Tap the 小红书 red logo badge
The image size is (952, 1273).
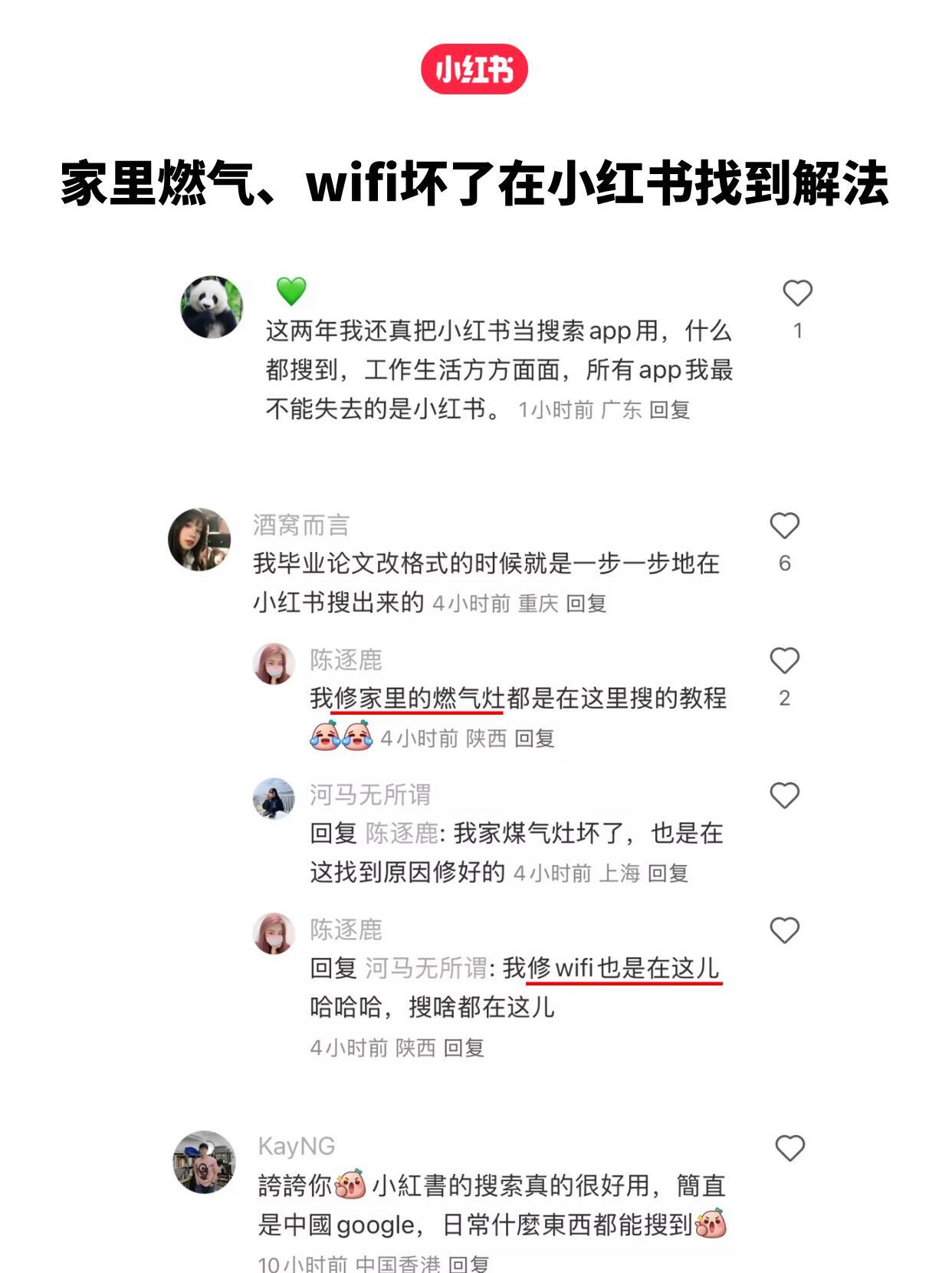coord(474,70)
